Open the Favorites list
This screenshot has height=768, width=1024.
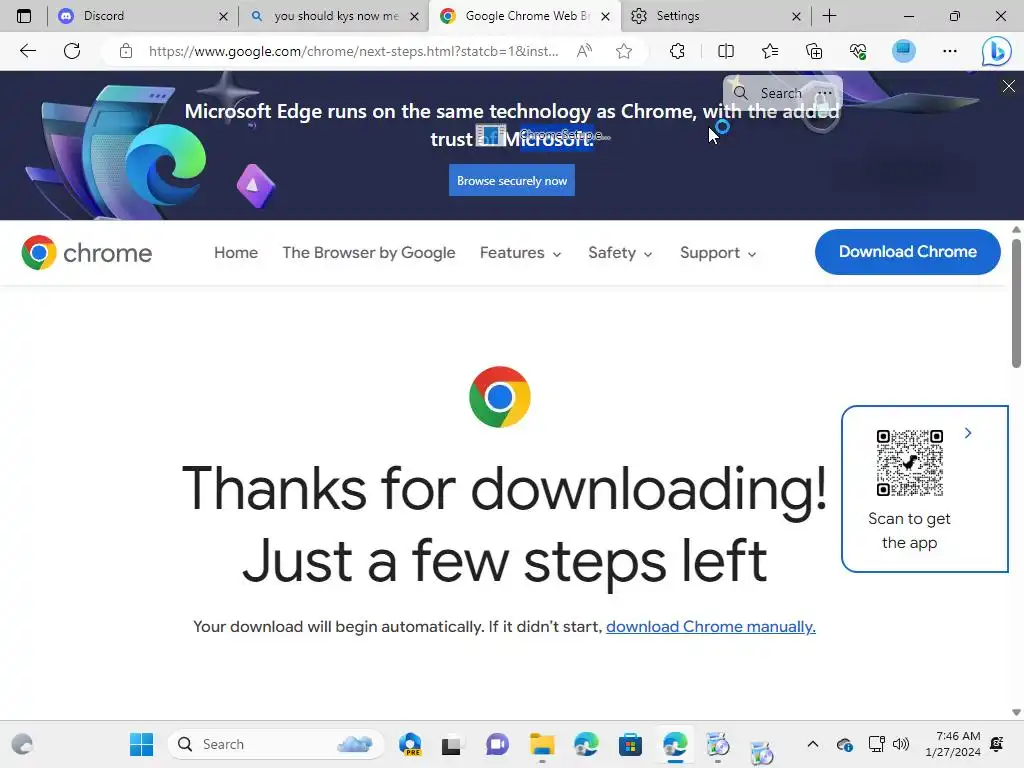[770, 51]
